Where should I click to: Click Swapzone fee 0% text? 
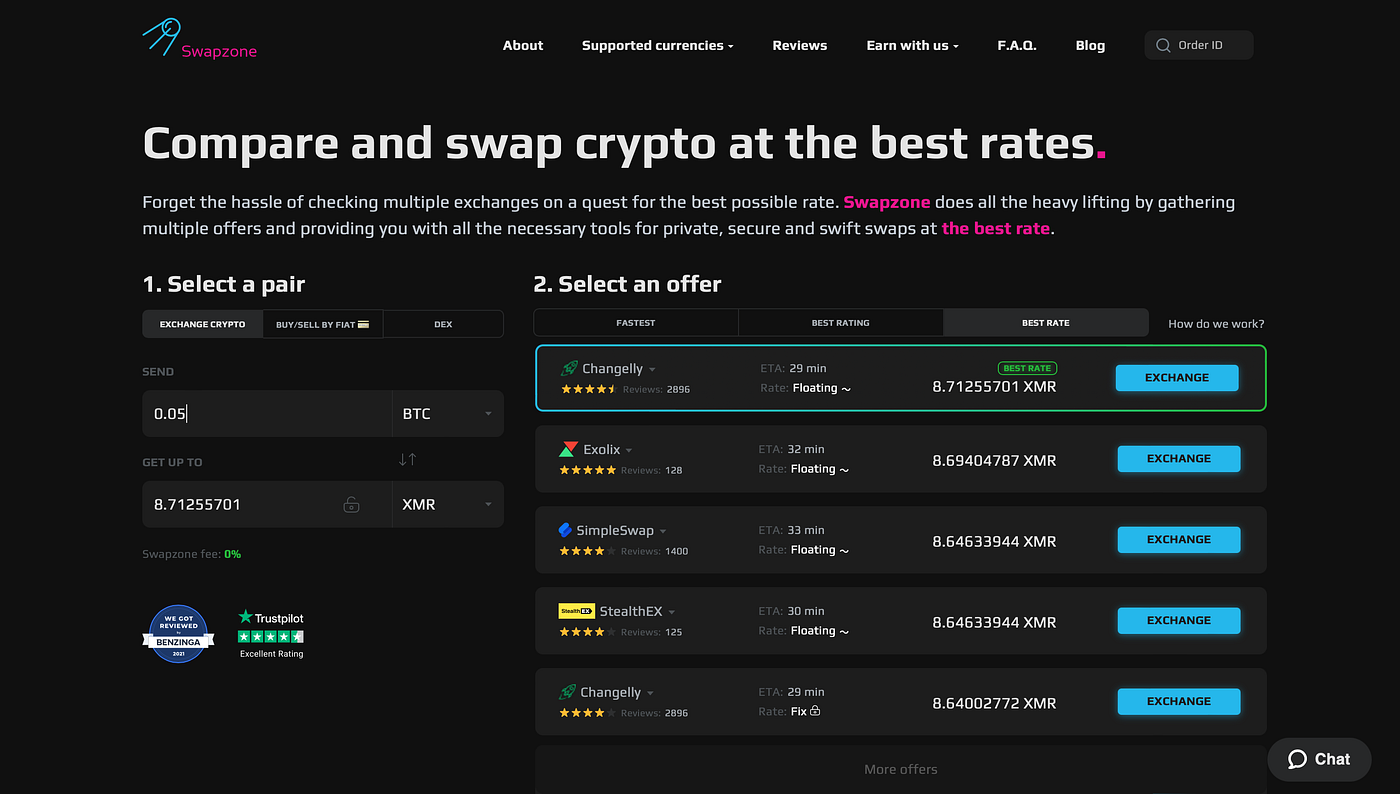coord(192,554)
